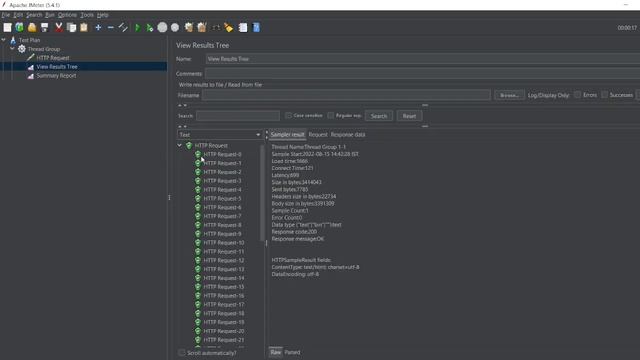Clear results with the Clear icon

click(189, 27)
